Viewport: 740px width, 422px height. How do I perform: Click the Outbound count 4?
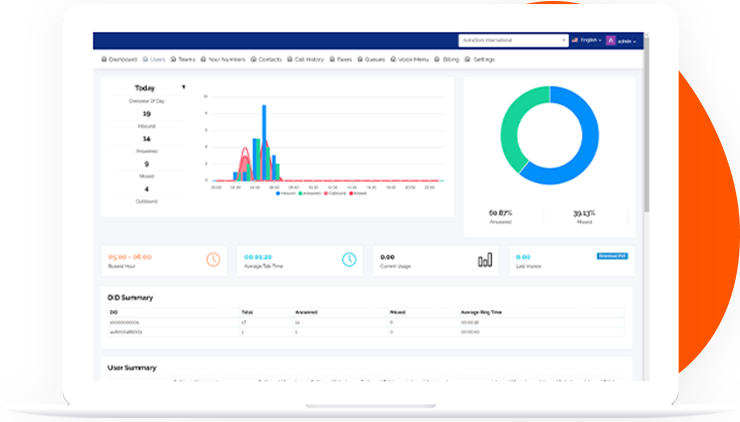point(147,189)
